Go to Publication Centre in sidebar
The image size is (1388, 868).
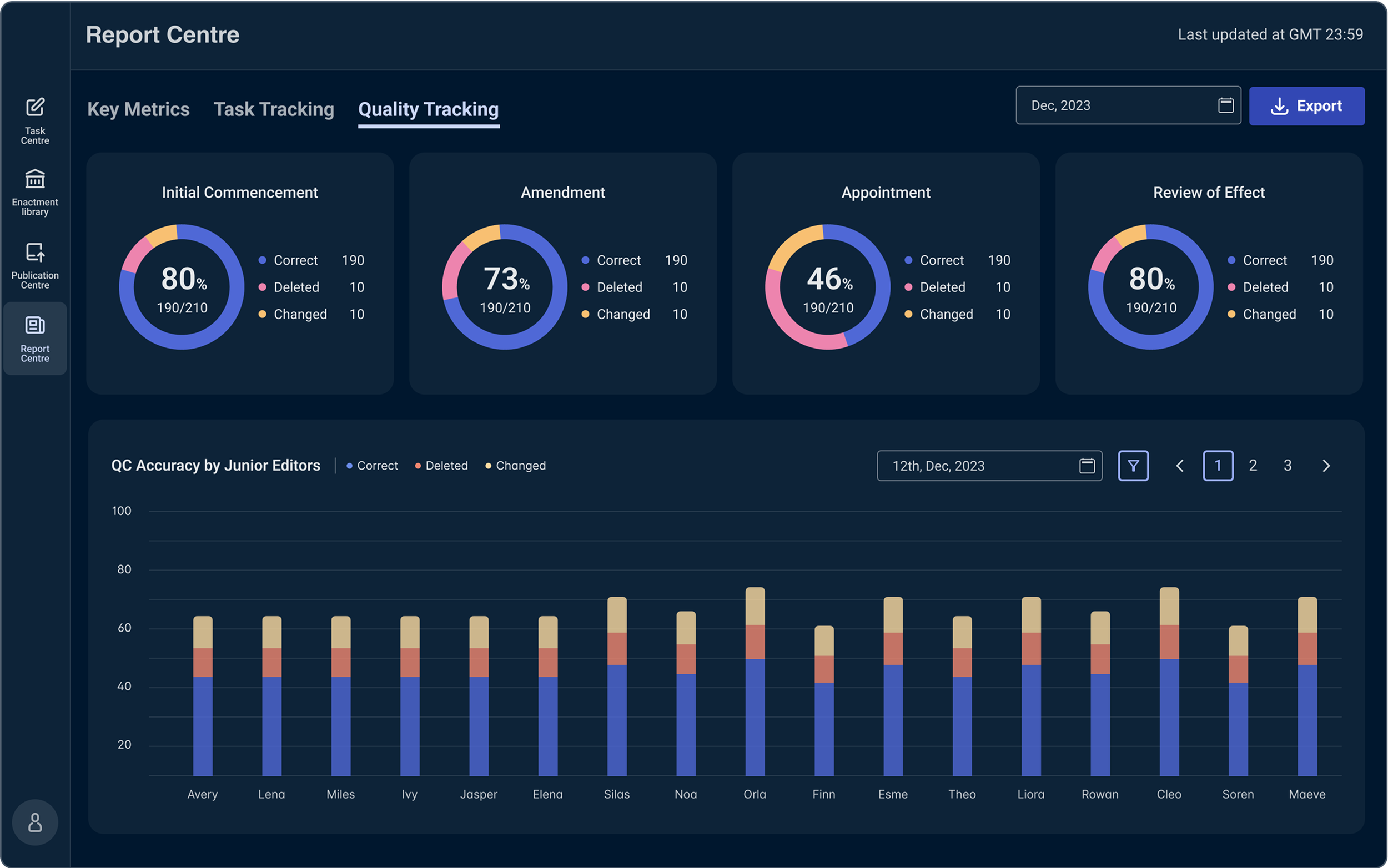pyautogui.click(x=35, y=265)
